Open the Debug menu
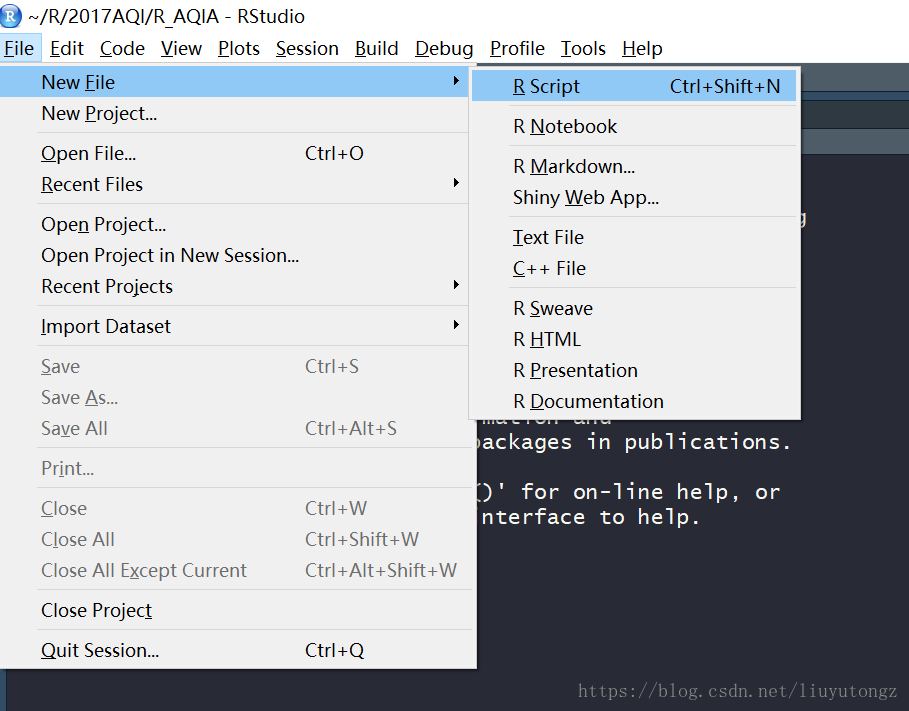 click(x=444, y=49)
